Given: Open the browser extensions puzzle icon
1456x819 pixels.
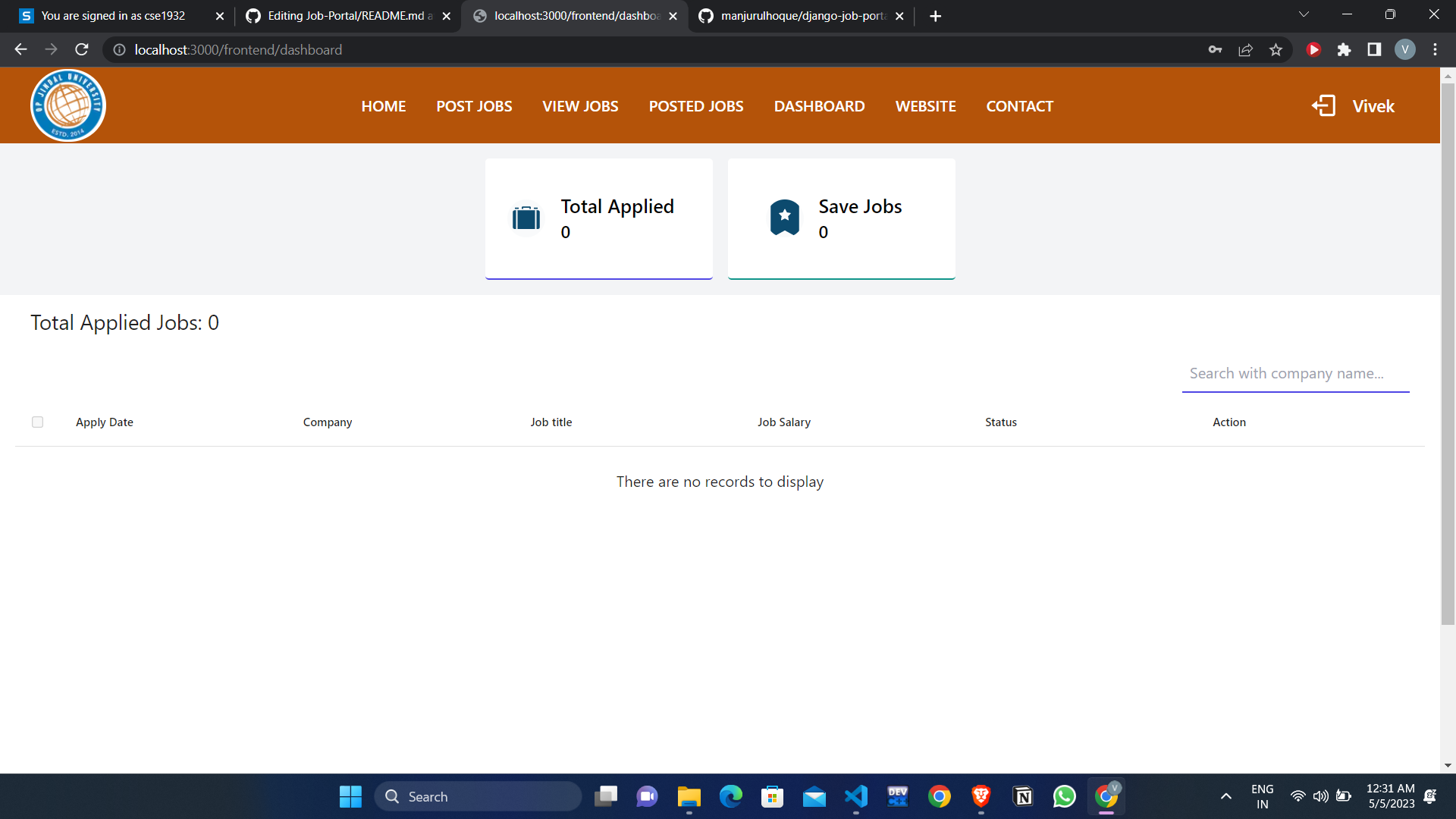Looking at the screenshot, I should 1345,49.
